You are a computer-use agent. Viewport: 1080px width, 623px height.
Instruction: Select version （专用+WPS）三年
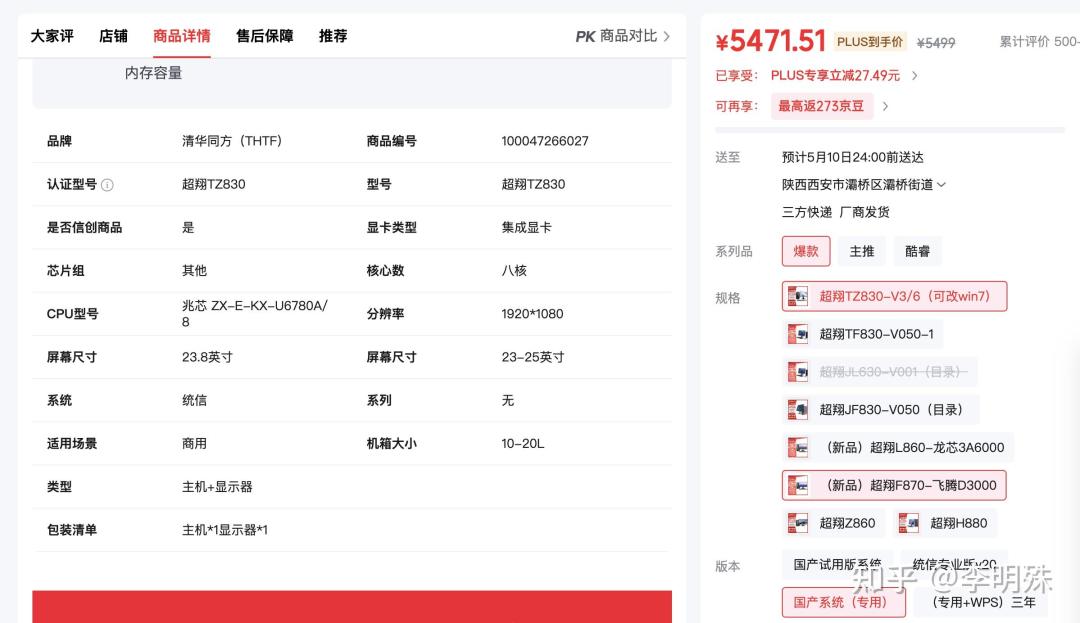[x=983, y=602]
